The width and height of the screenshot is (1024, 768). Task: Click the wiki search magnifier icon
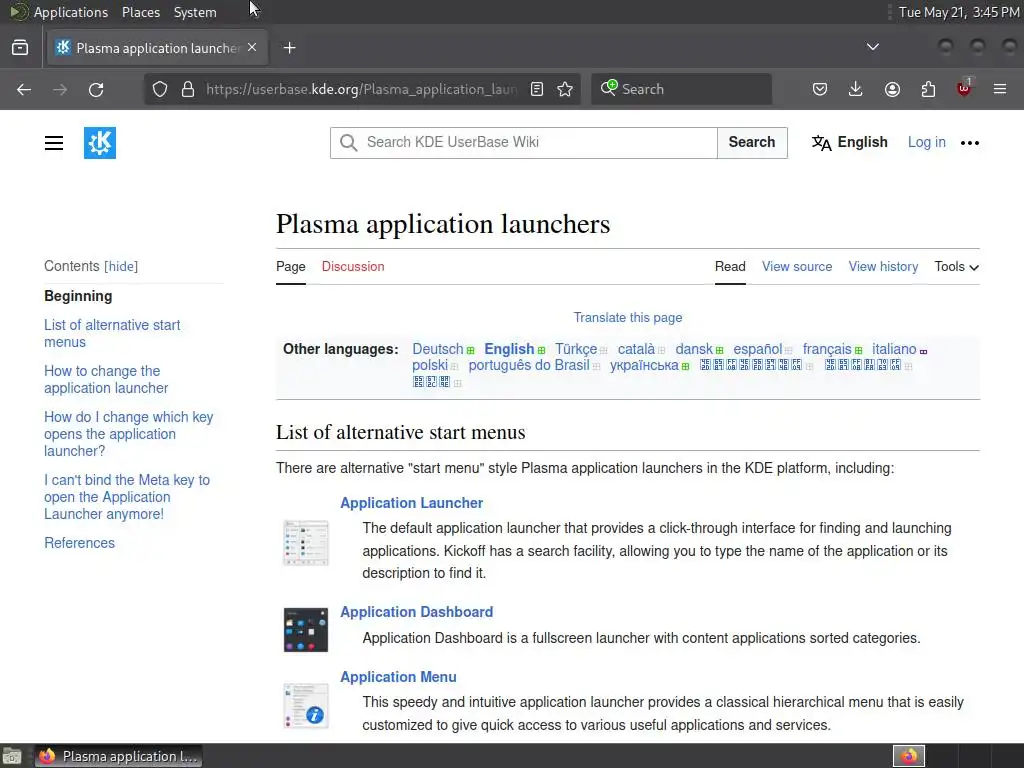tap(349, 143)
